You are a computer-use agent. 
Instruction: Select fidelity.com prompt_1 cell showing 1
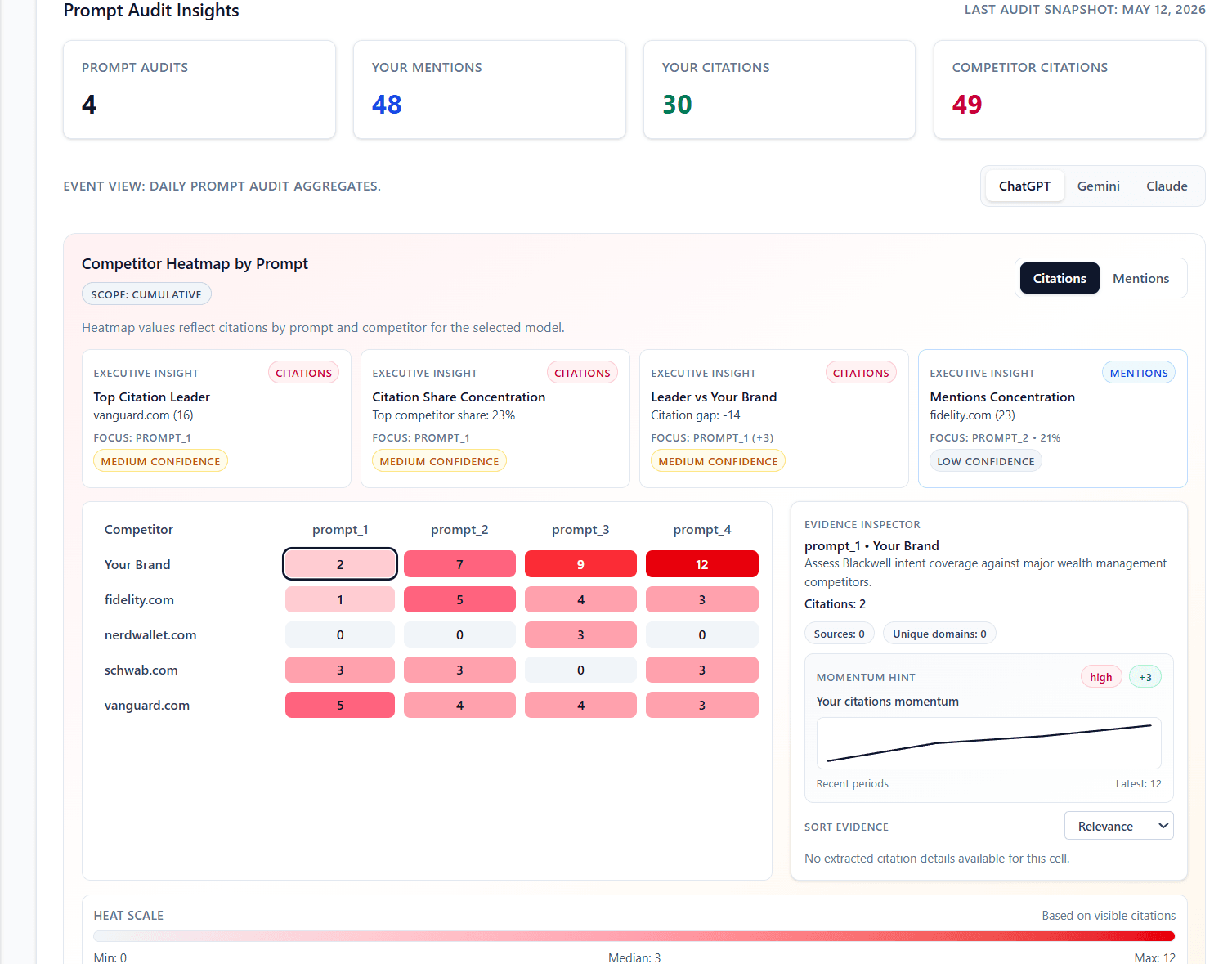(x=340, y=599)
